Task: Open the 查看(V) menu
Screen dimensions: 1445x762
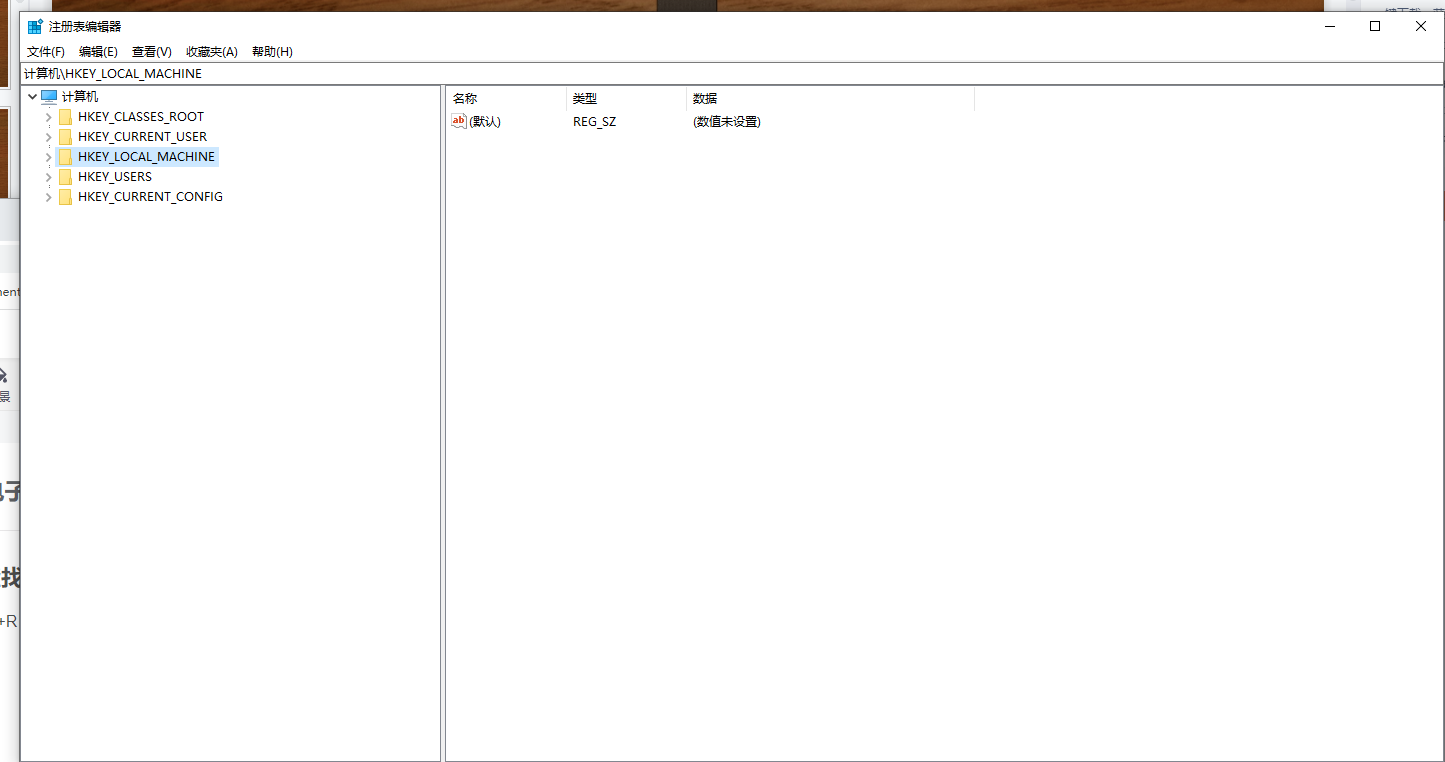Action: pos(151,51)
